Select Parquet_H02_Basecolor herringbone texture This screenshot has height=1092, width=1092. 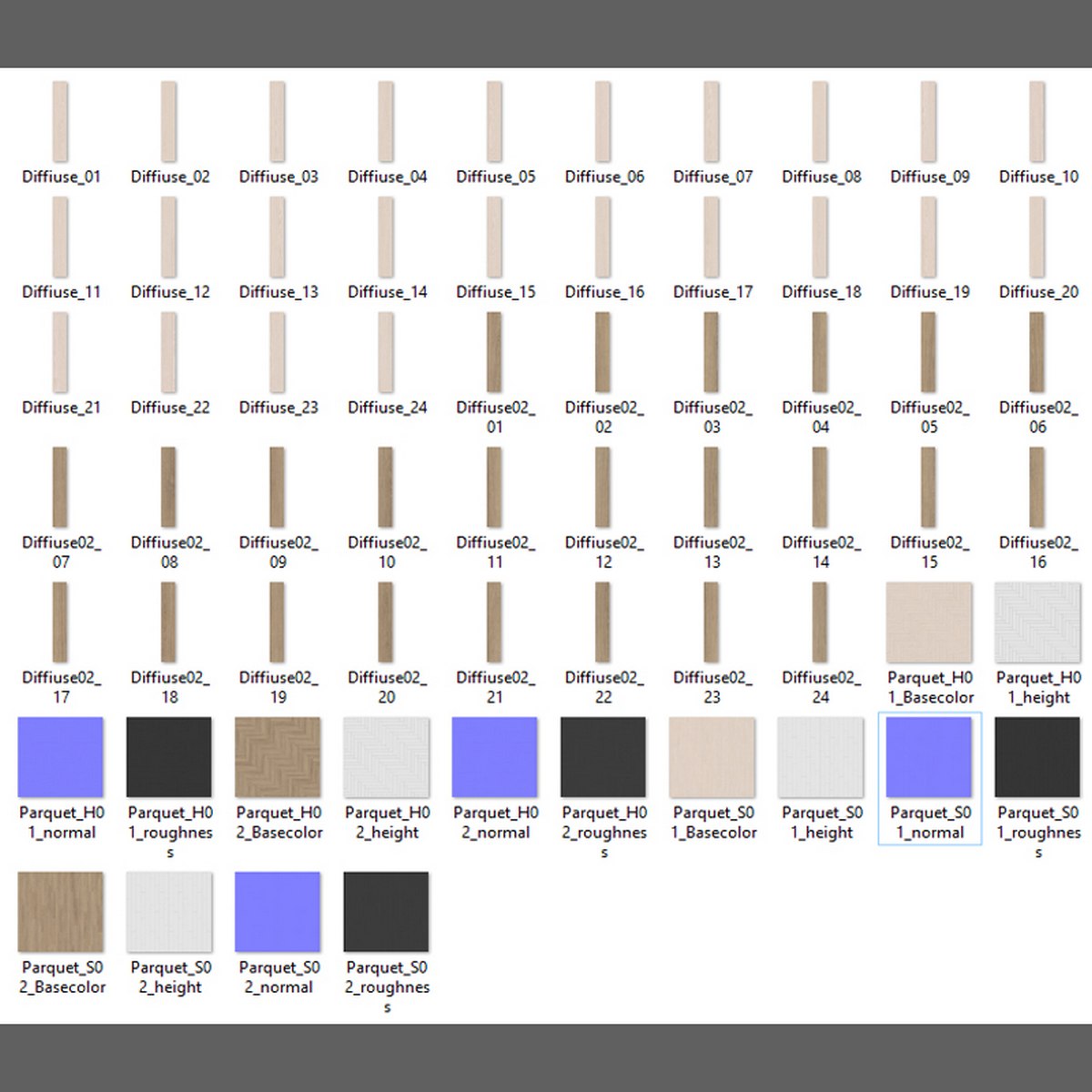[x=278, y=757]
